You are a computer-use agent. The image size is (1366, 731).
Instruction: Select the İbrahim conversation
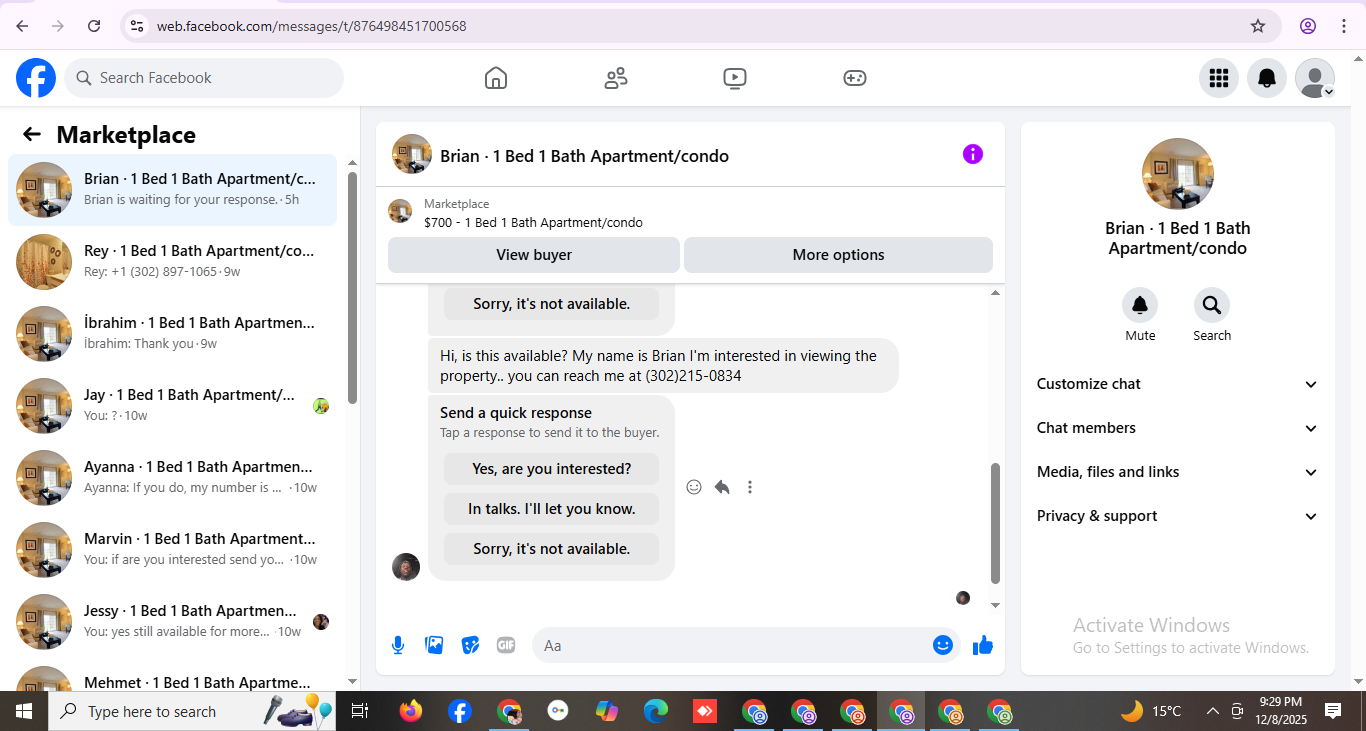click(x=172, y=334)
